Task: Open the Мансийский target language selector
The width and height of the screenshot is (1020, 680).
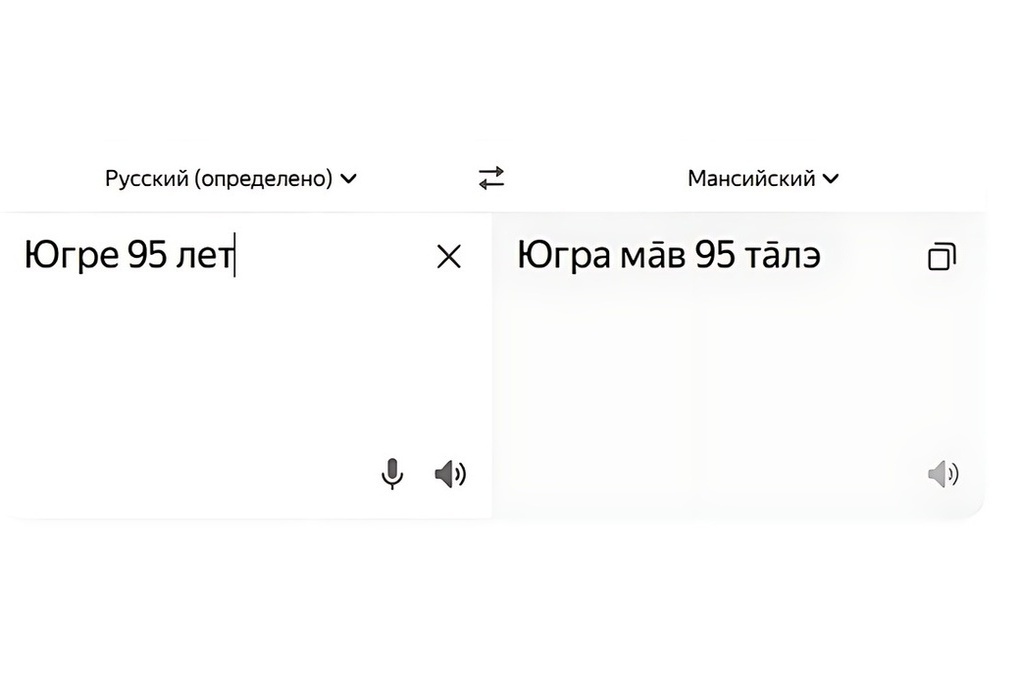Action: point(751,179)
